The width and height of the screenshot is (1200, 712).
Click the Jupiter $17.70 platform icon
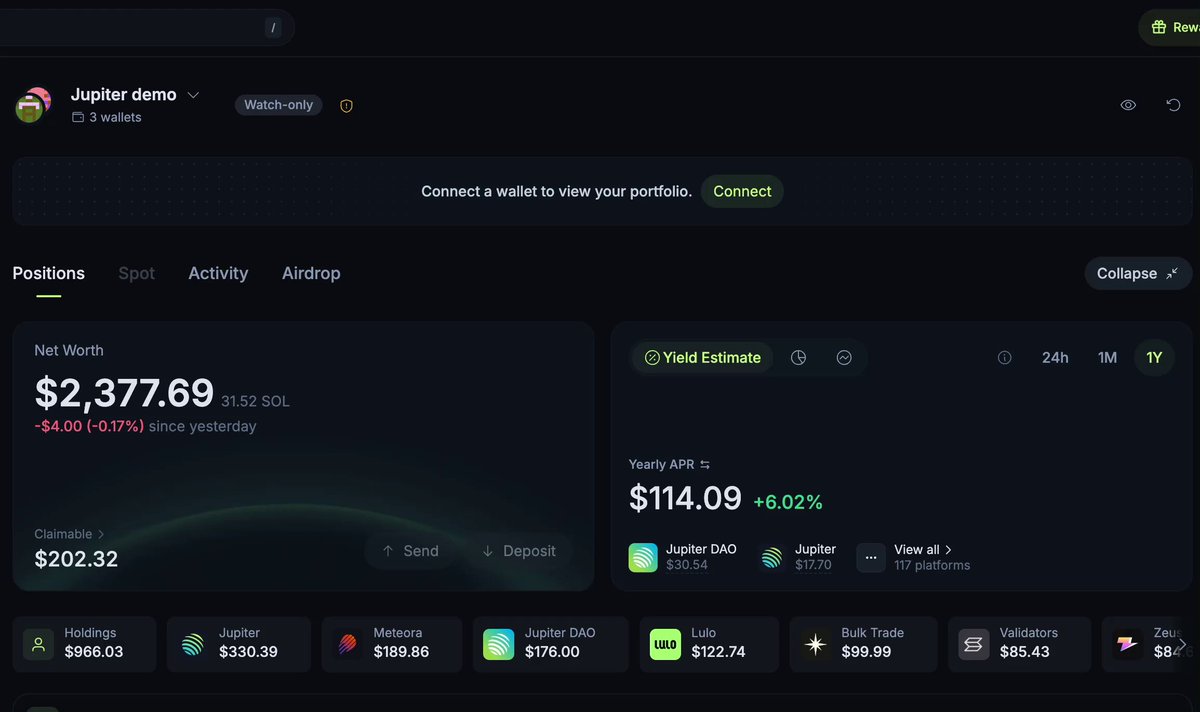(x=772, y=558)
